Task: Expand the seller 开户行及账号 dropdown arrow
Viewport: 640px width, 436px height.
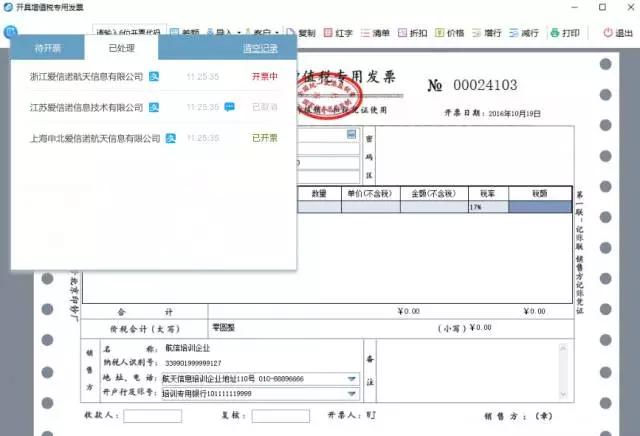Action: tap(351, 394)
